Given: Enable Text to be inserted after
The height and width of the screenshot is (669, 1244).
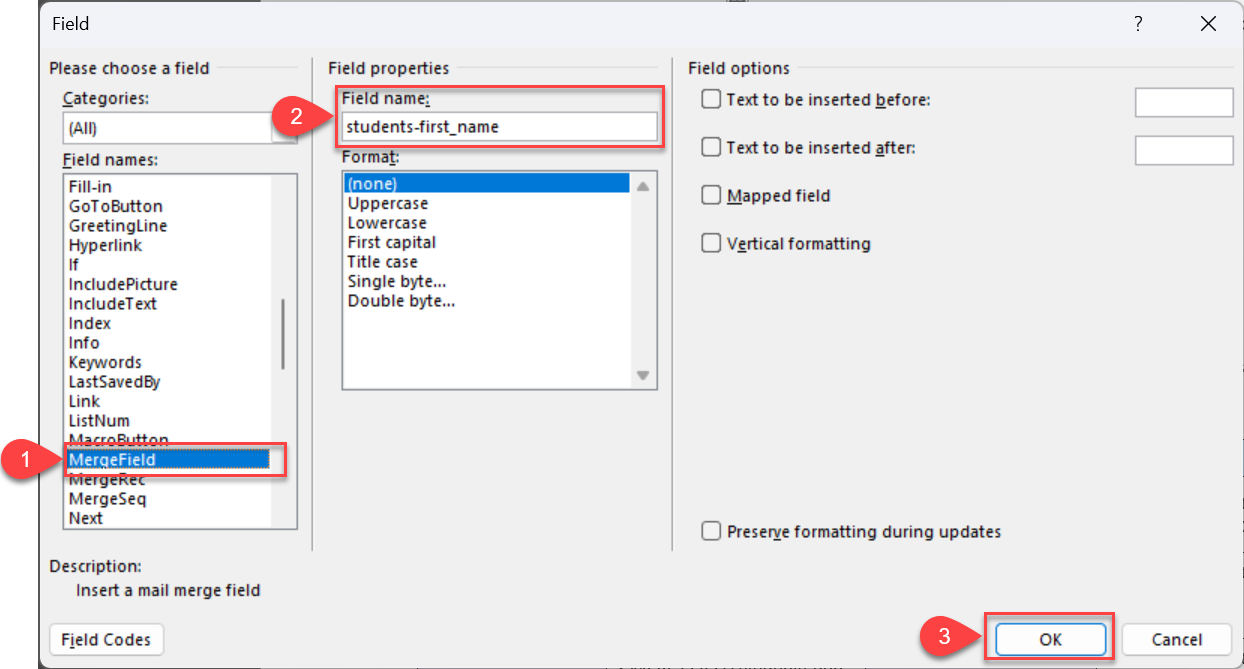Looking at the screenshot, I should (711, 147).
